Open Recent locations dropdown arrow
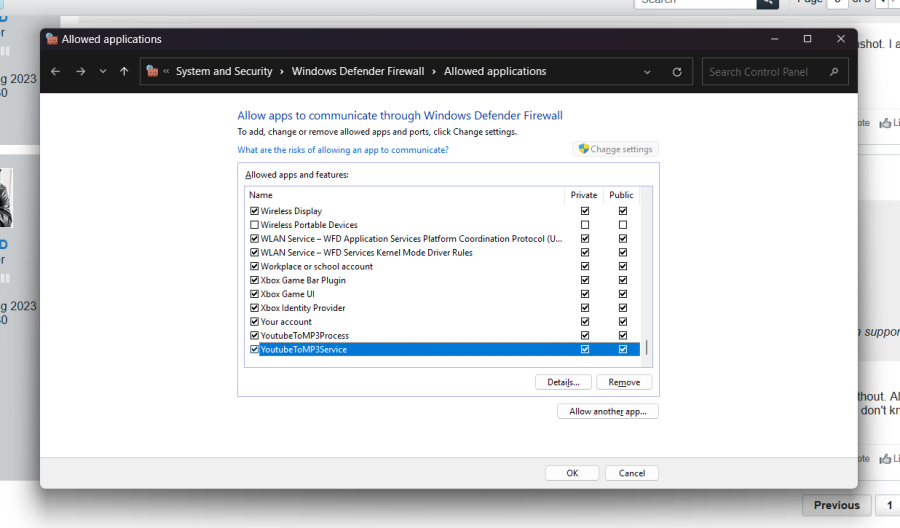Image resolution: width=900 pixels, height=528 pixels. [x=102, y=72]
